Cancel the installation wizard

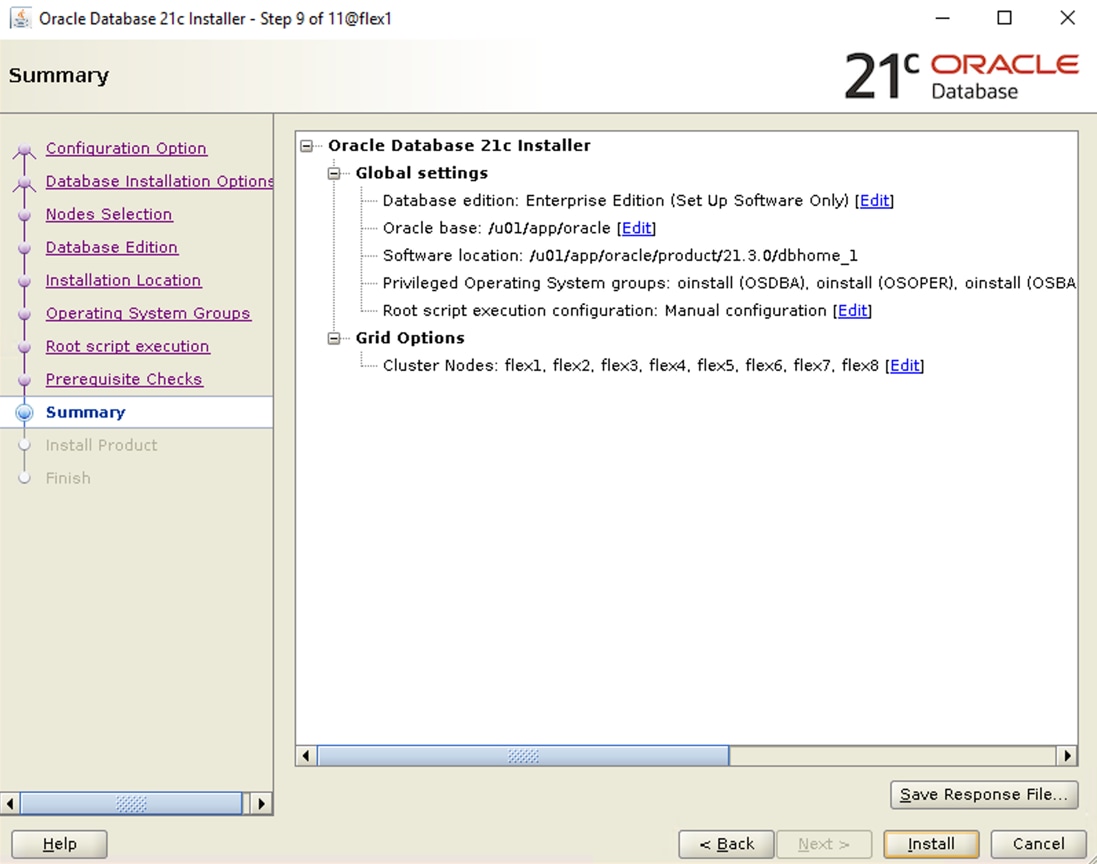pos(1038,844)
